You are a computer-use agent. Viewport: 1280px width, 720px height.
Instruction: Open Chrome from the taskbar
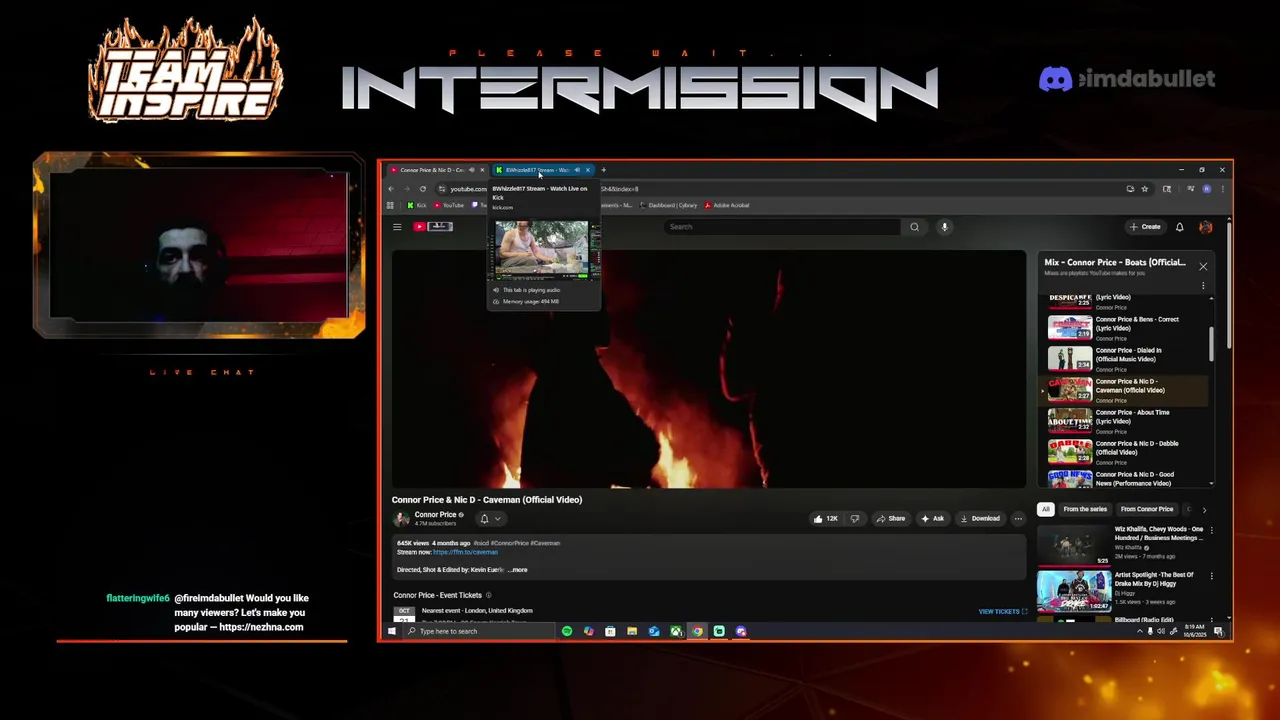(697, 631)
